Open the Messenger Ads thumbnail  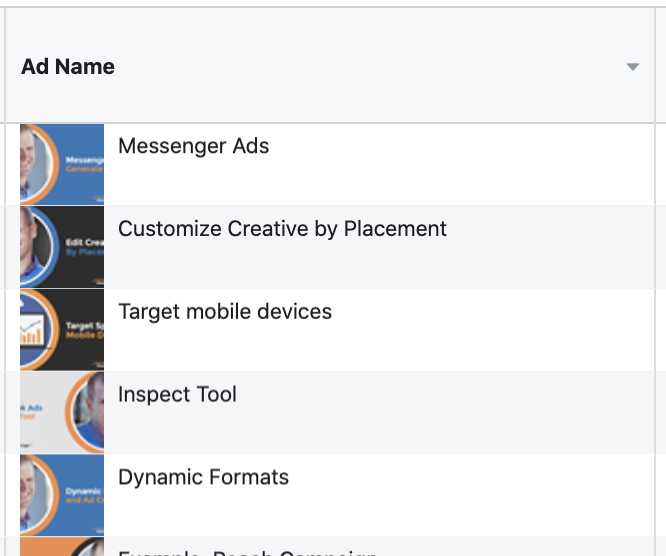tap(62, 164)
